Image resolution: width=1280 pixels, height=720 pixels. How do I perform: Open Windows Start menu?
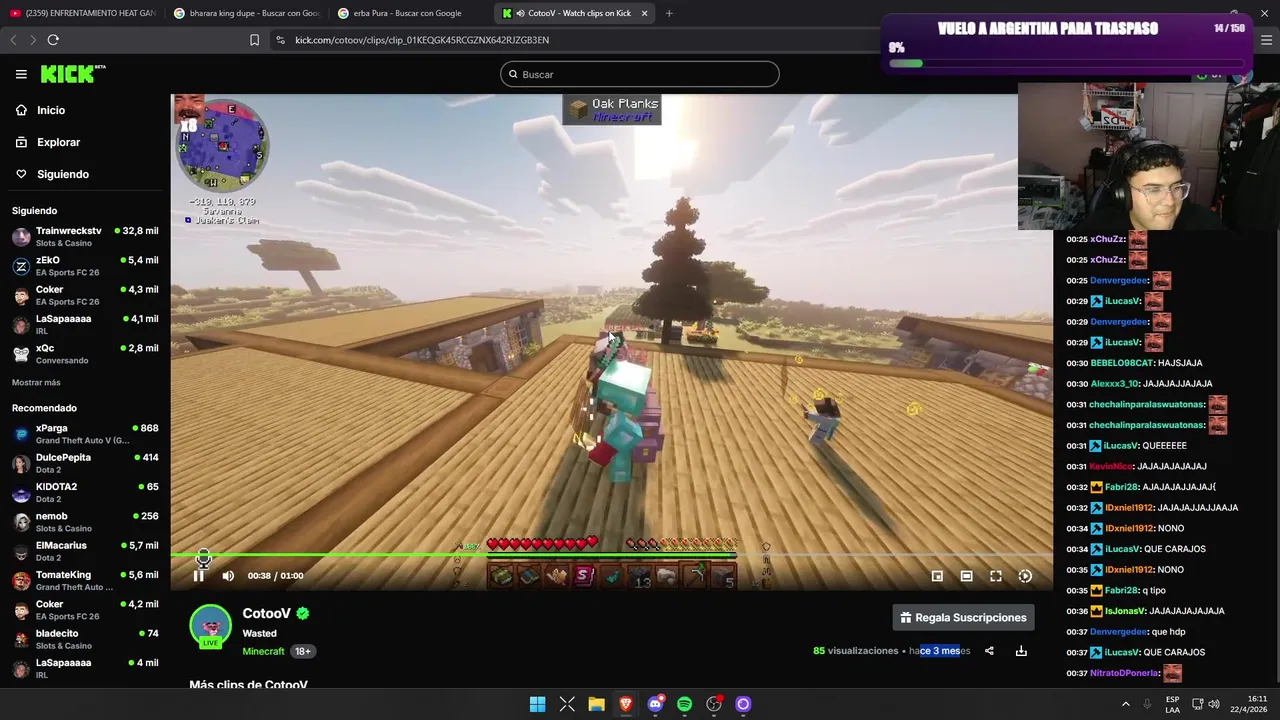pyautogui.click(x=537, y=704)
